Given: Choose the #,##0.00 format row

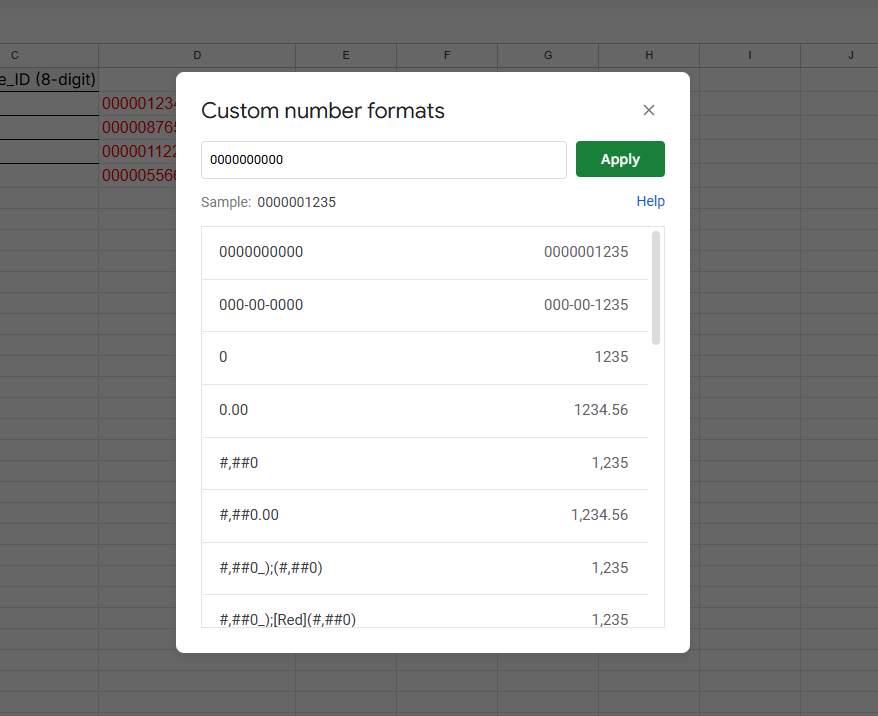Looking at the screenshot, I should click(x=424, y=515).
